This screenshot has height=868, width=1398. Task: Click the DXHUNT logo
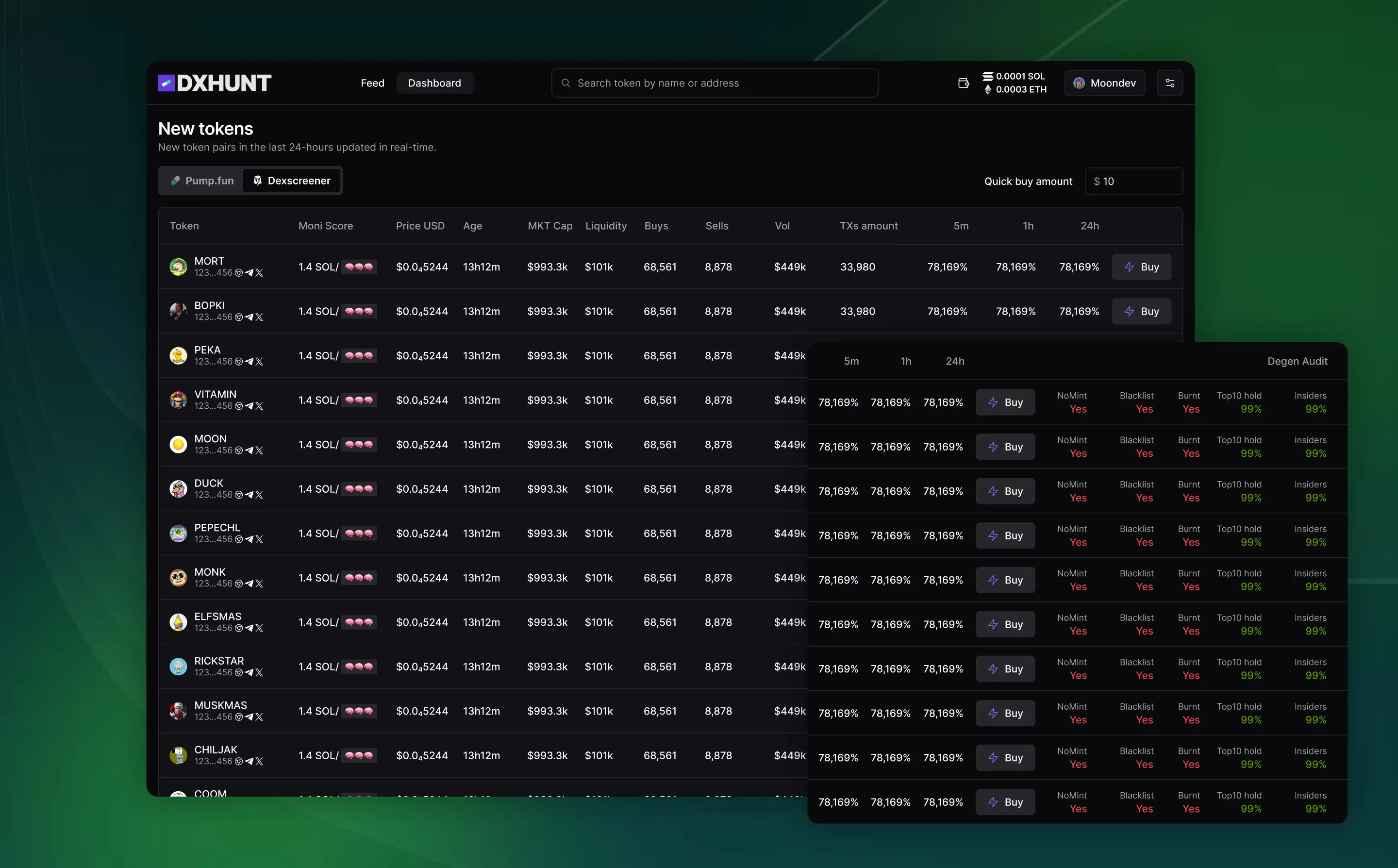click(x=215, y=83)
